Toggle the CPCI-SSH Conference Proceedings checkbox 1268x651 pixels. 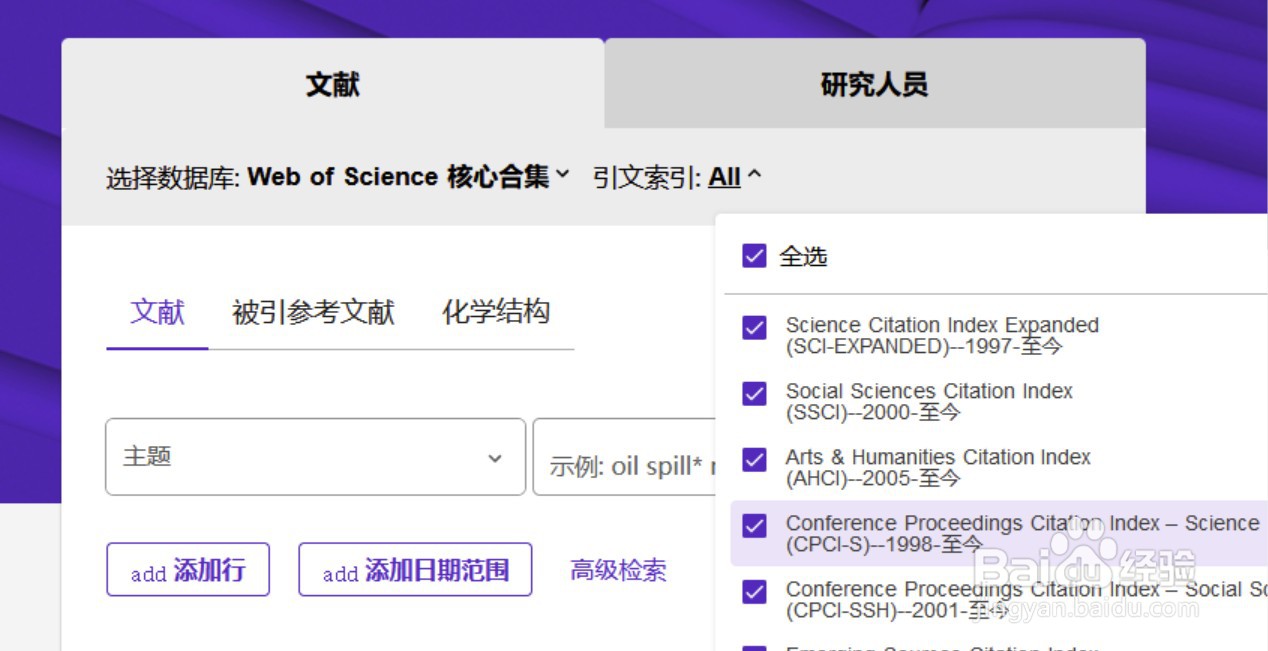(x=754, y=592)
